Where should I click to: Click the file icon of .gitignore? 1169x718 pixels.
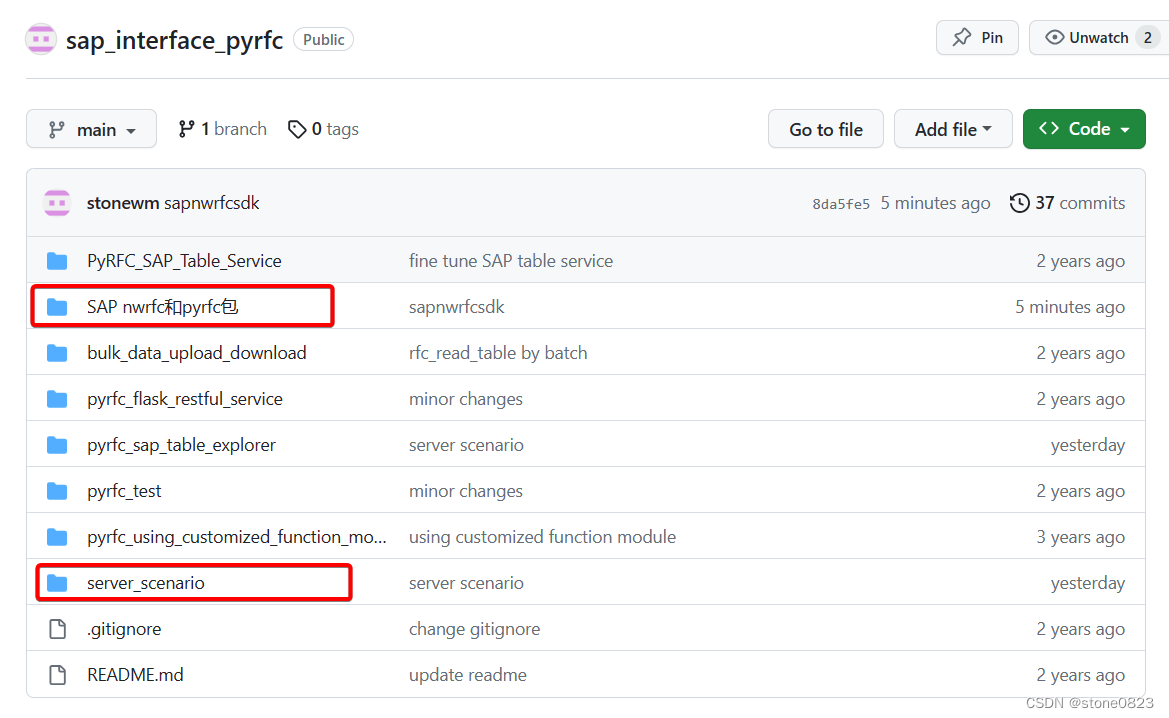click(57, 629)
